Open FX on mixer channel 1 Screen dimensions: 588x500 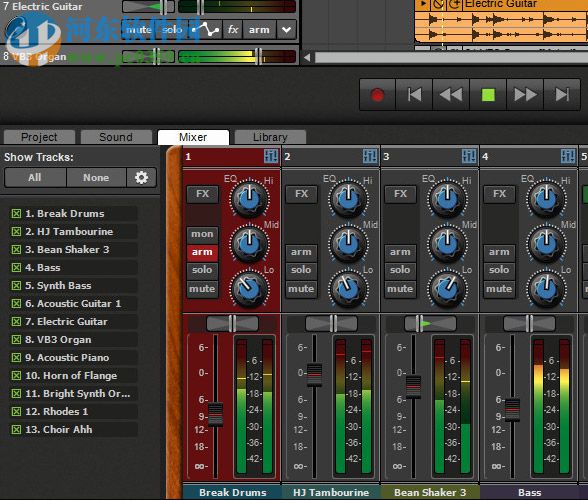[202, 194]
